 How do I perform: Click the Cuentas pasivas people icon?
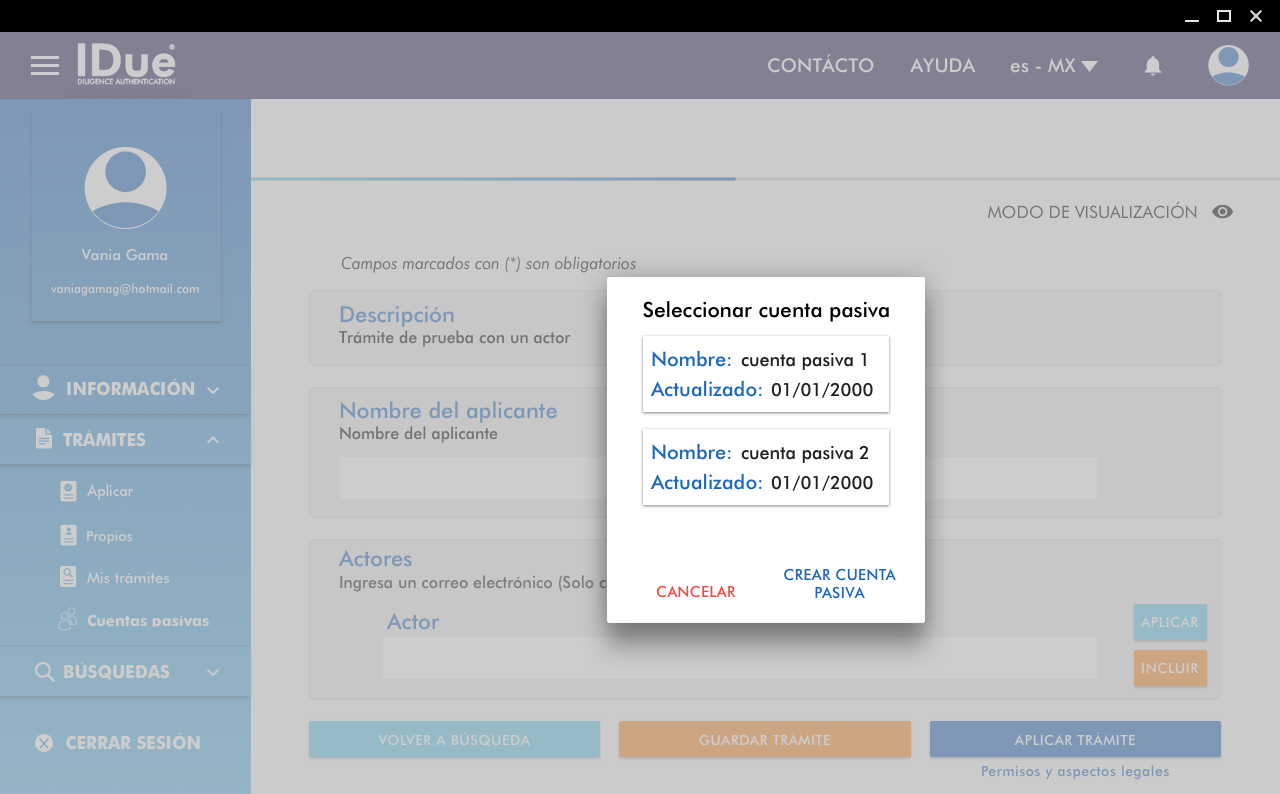click(x=68, y=620)
